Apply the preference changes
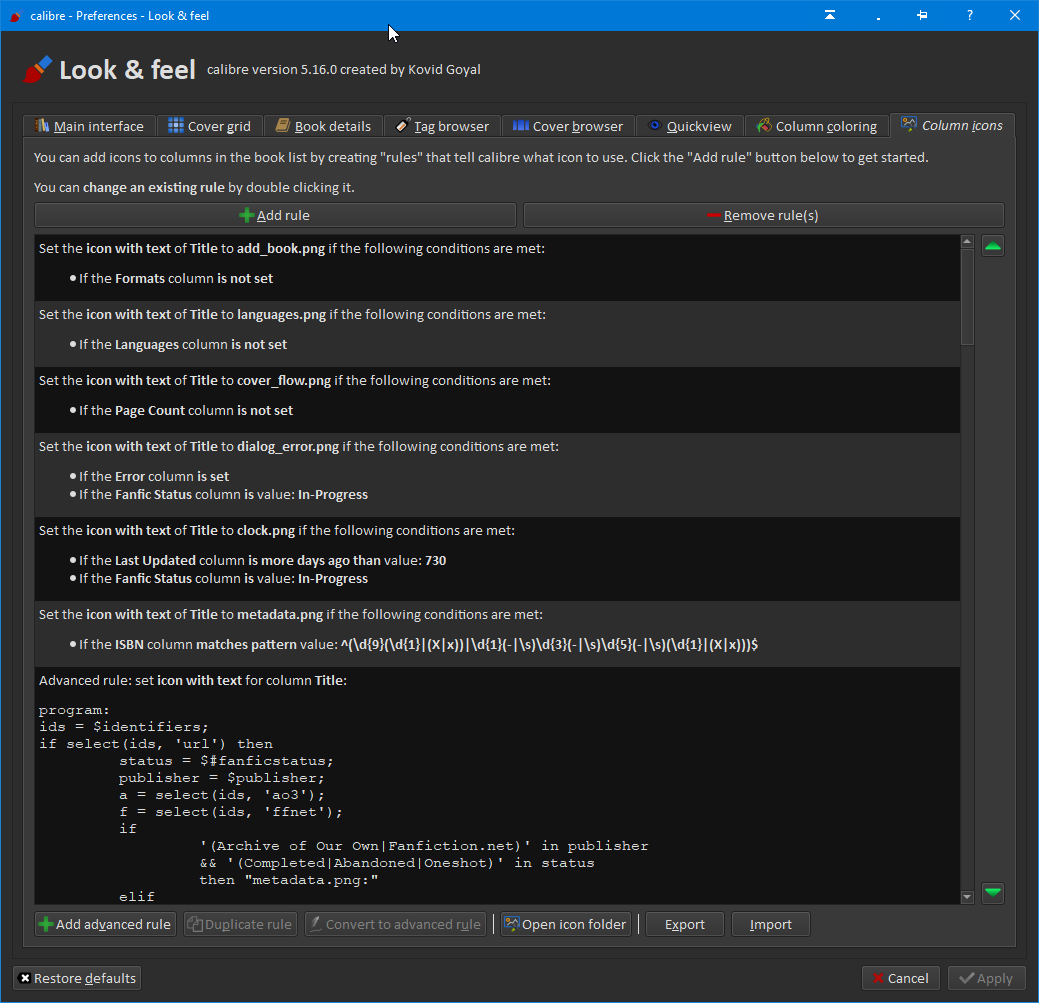 point(987,978)
